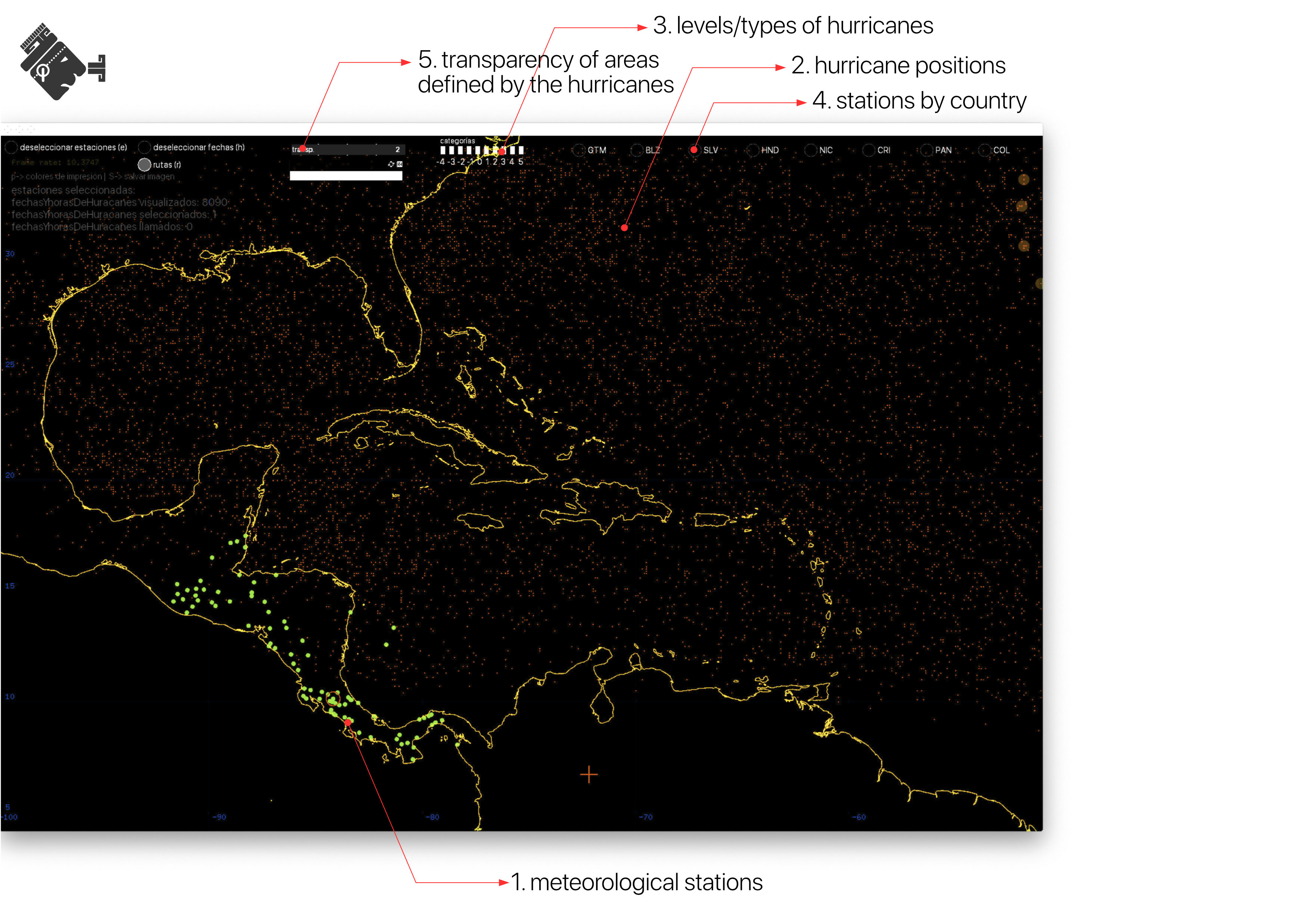This screenshot has width=1307, height=924.
Task: Click longitude axis label -80
Action: pyautogui.click(x=433, y=817)
